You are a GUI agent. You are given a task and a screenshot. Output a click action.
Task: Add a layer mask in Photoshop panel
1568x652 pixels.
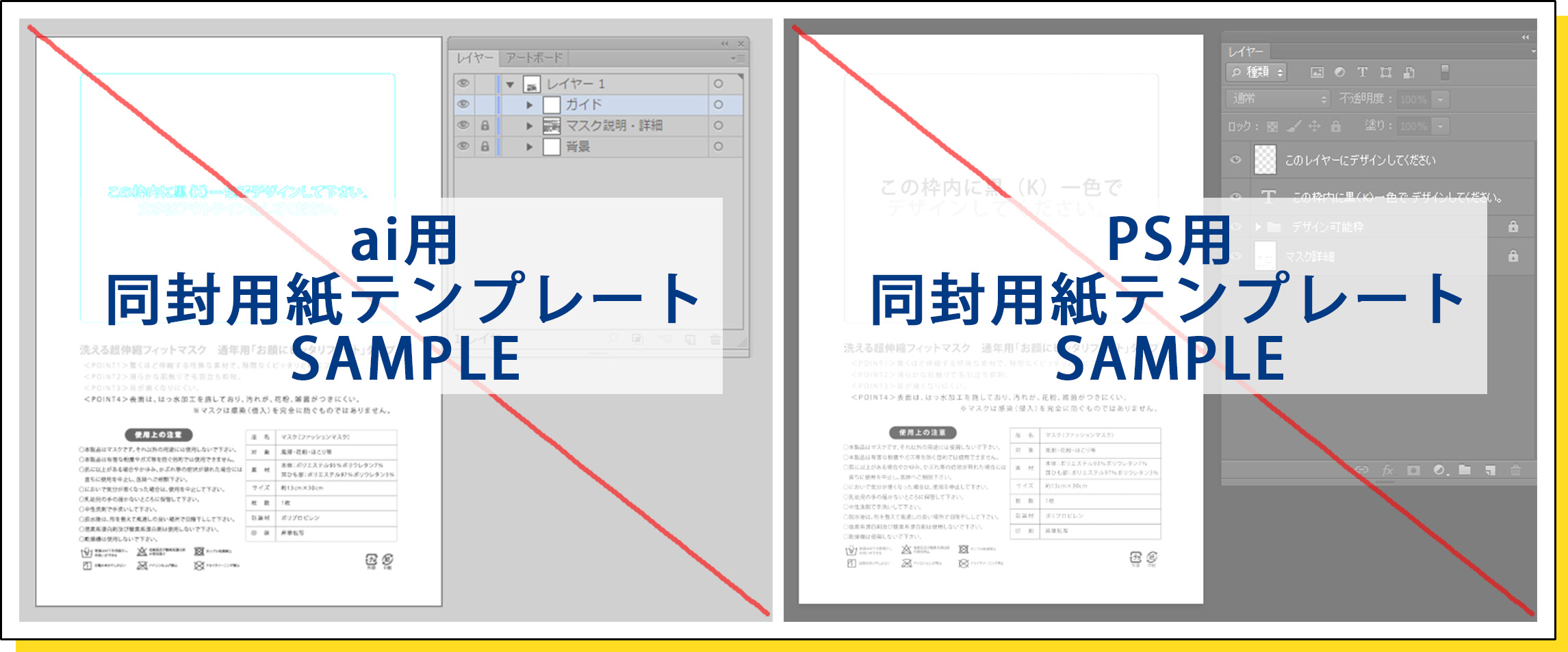tap(1413, 470)
